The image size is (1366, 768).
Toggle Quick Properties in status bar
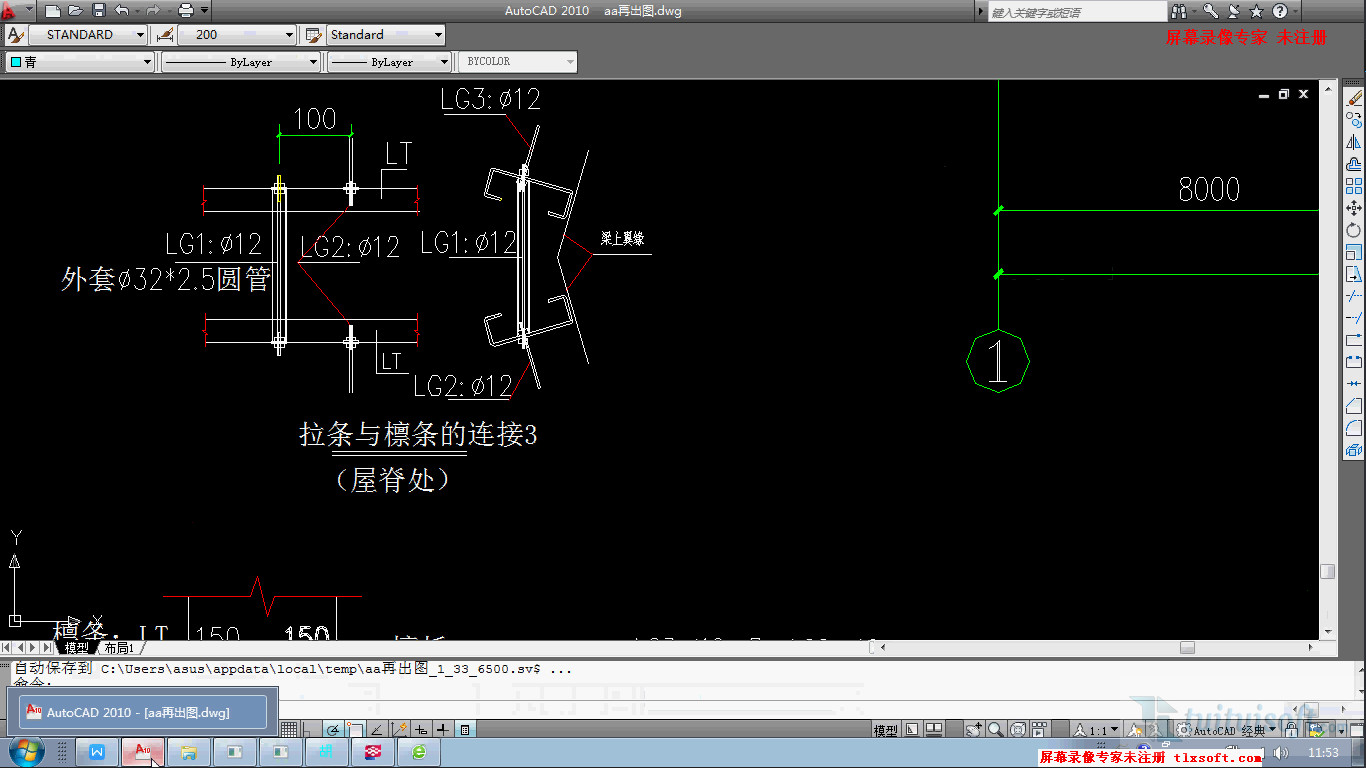coord(465,730)
